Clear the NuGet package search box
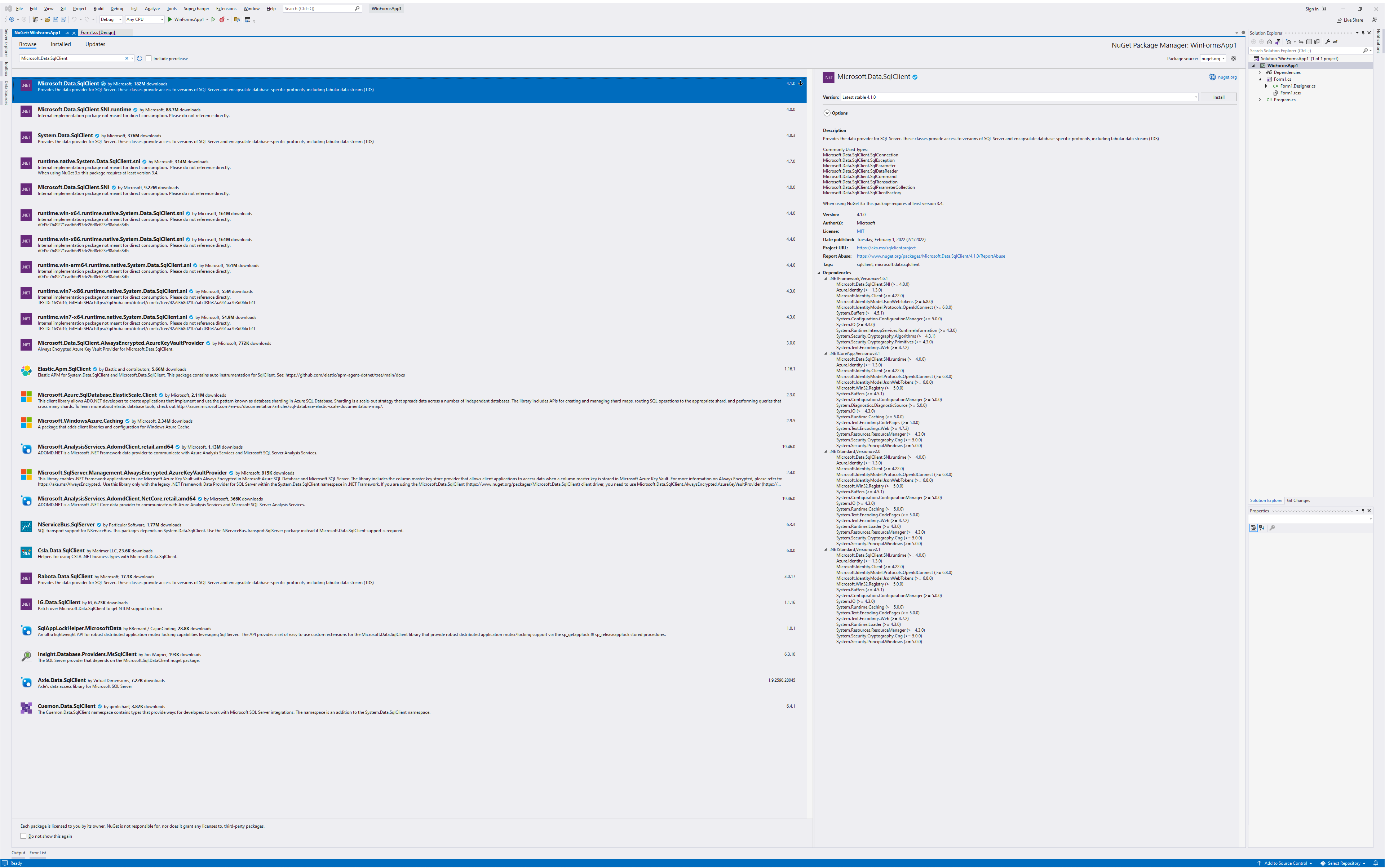The image size is (1385, 868). pos(127,59)
